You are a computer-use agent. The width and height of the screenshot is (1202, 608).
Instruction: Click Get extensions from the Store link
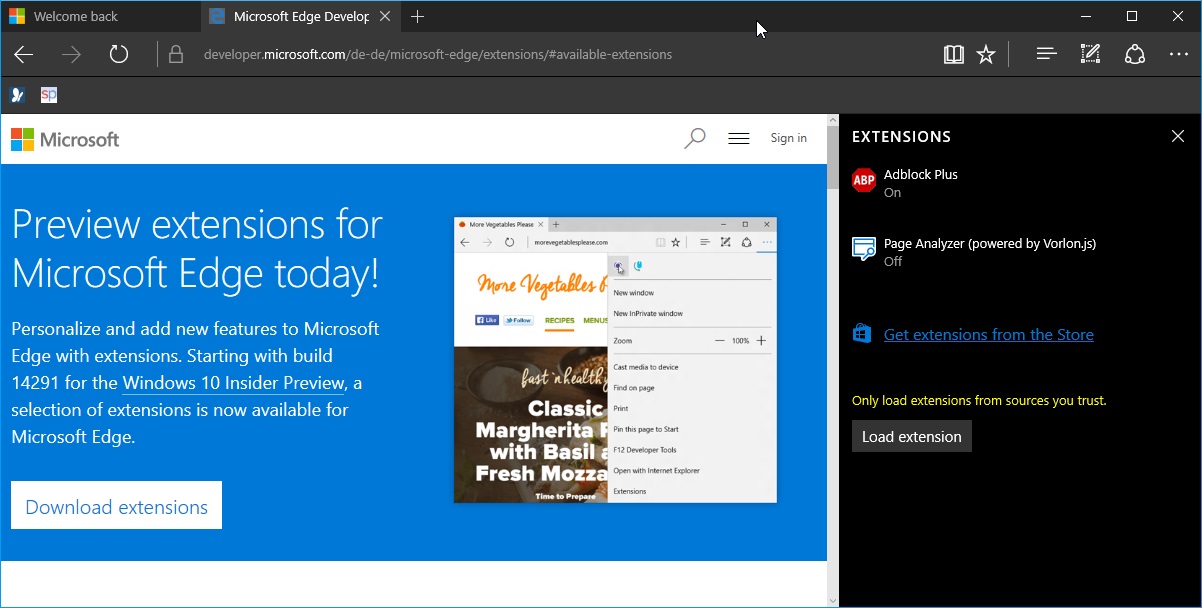point(988,334)
